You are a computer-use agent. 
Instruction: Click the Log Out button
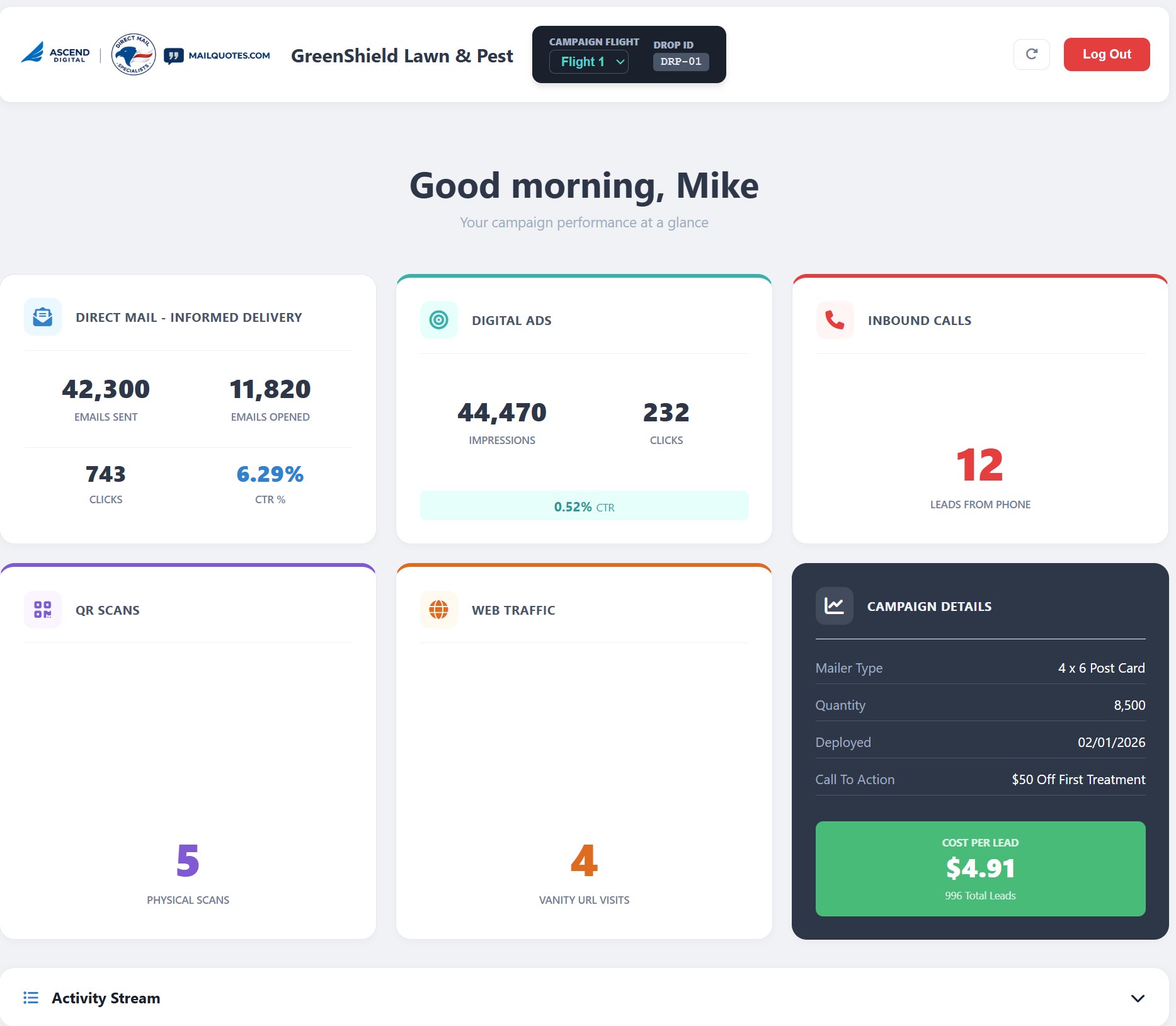click(1106, 54)
